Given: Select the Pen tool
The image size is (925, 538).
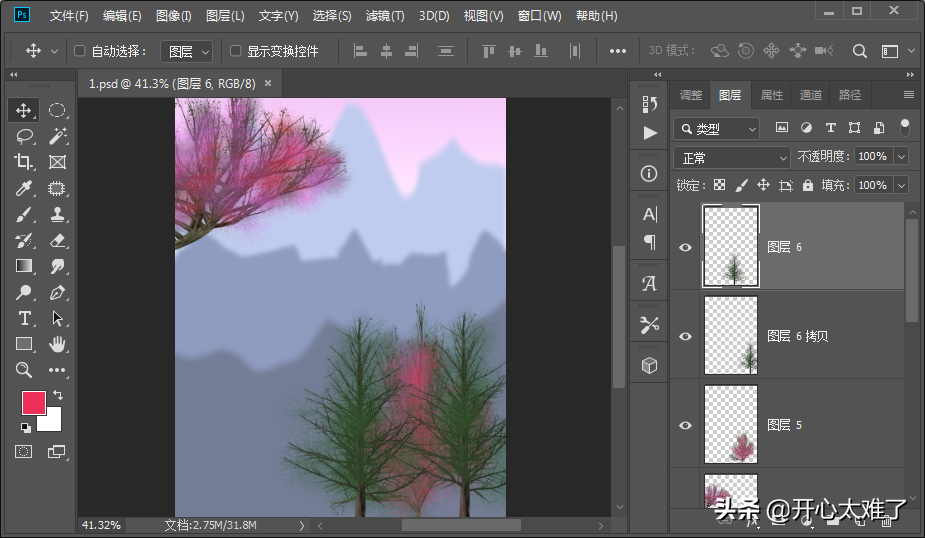Looking at the screenshot, I should click(x=57, y=292).
